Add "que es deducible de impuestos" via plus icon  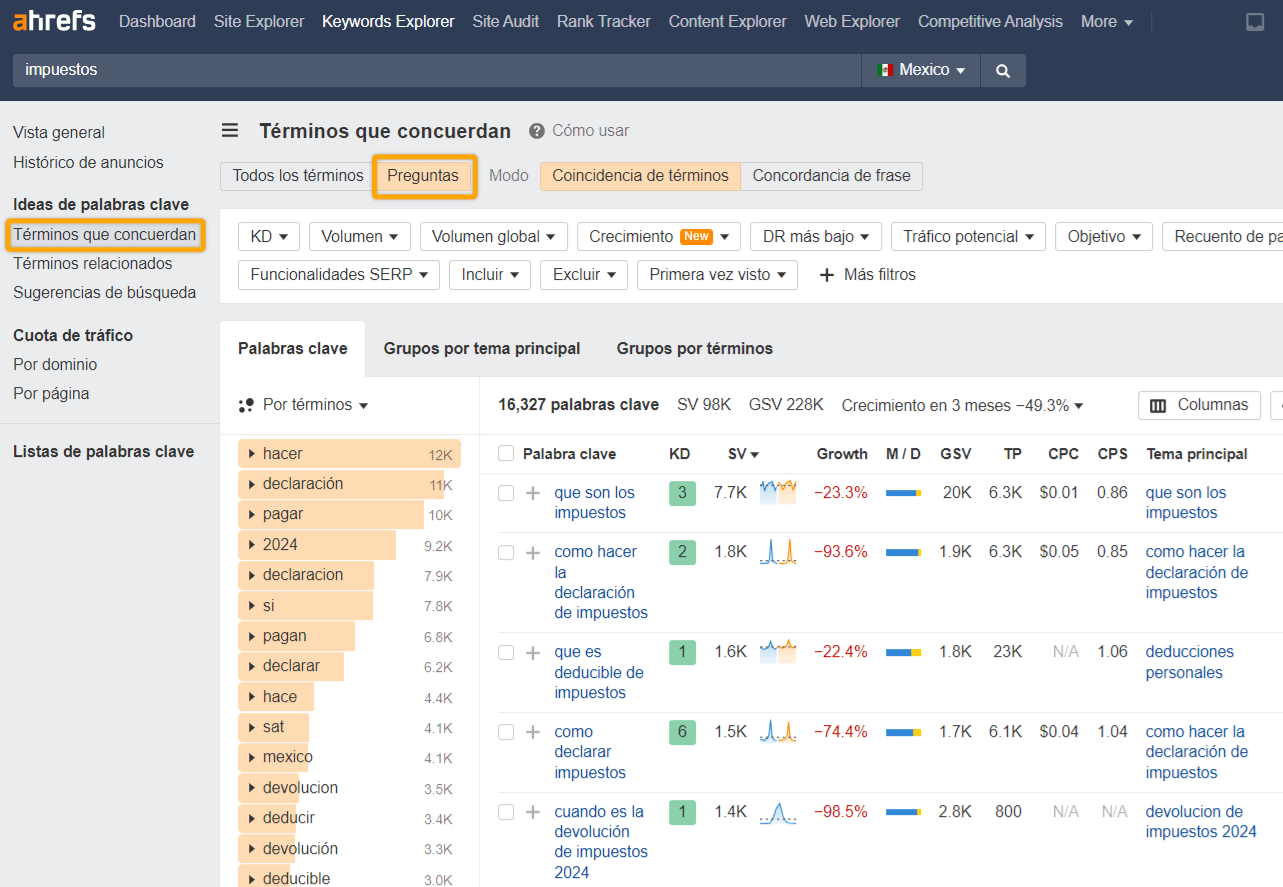coord(532,652)
